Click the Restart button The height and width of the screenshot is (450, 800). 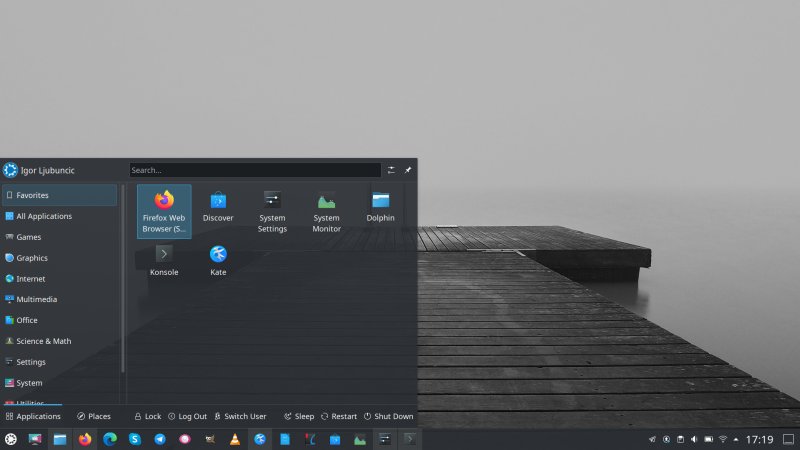(x=339, y=416)
